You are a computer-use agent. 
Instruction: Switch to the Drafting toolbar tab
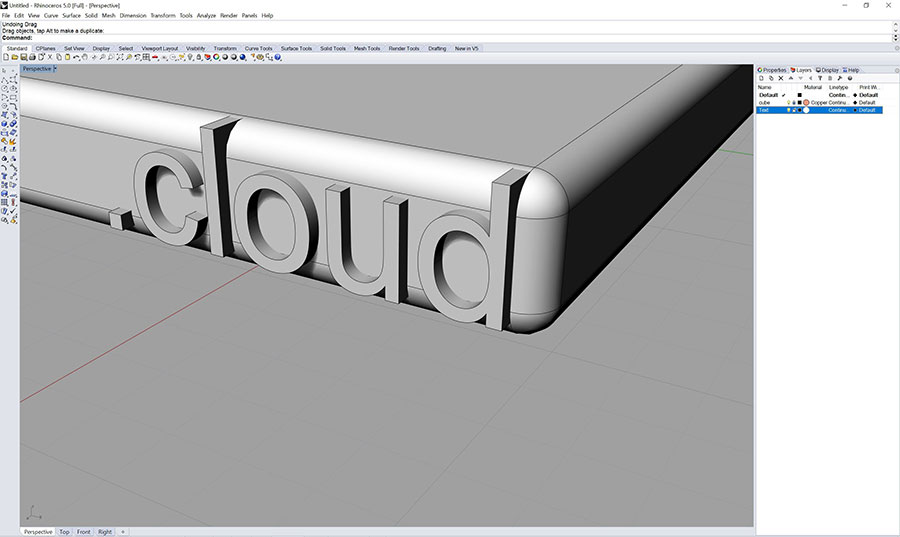point(437,49)
